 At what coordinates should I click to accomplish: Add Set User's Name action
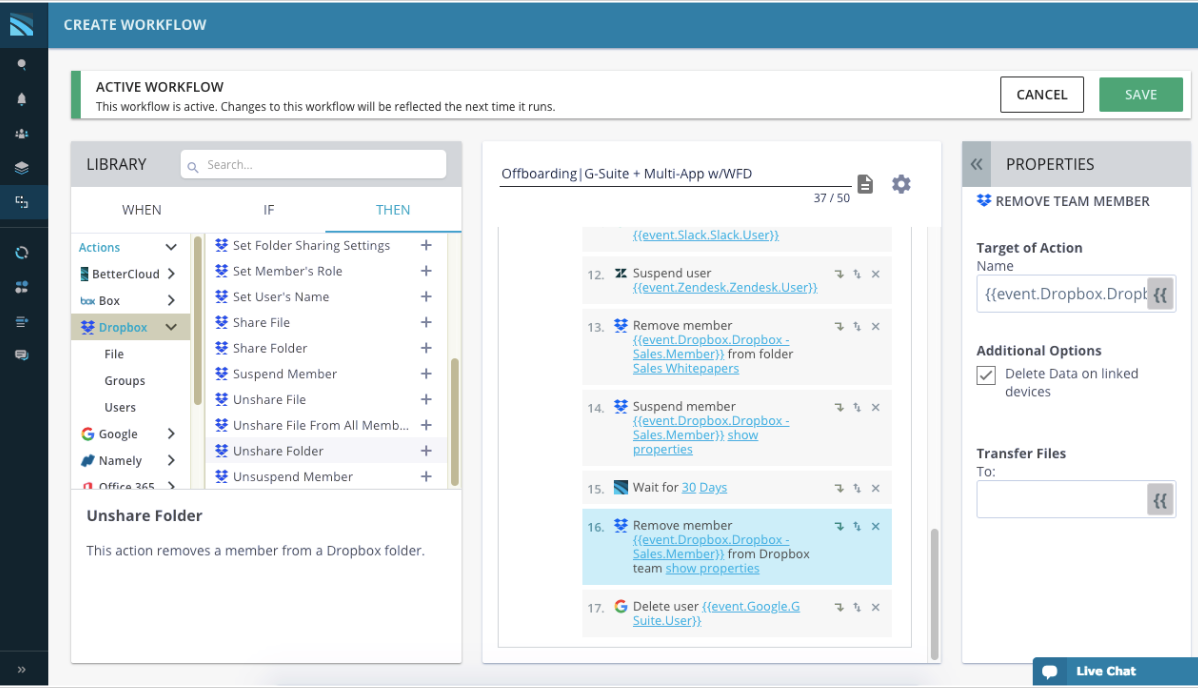426,297
